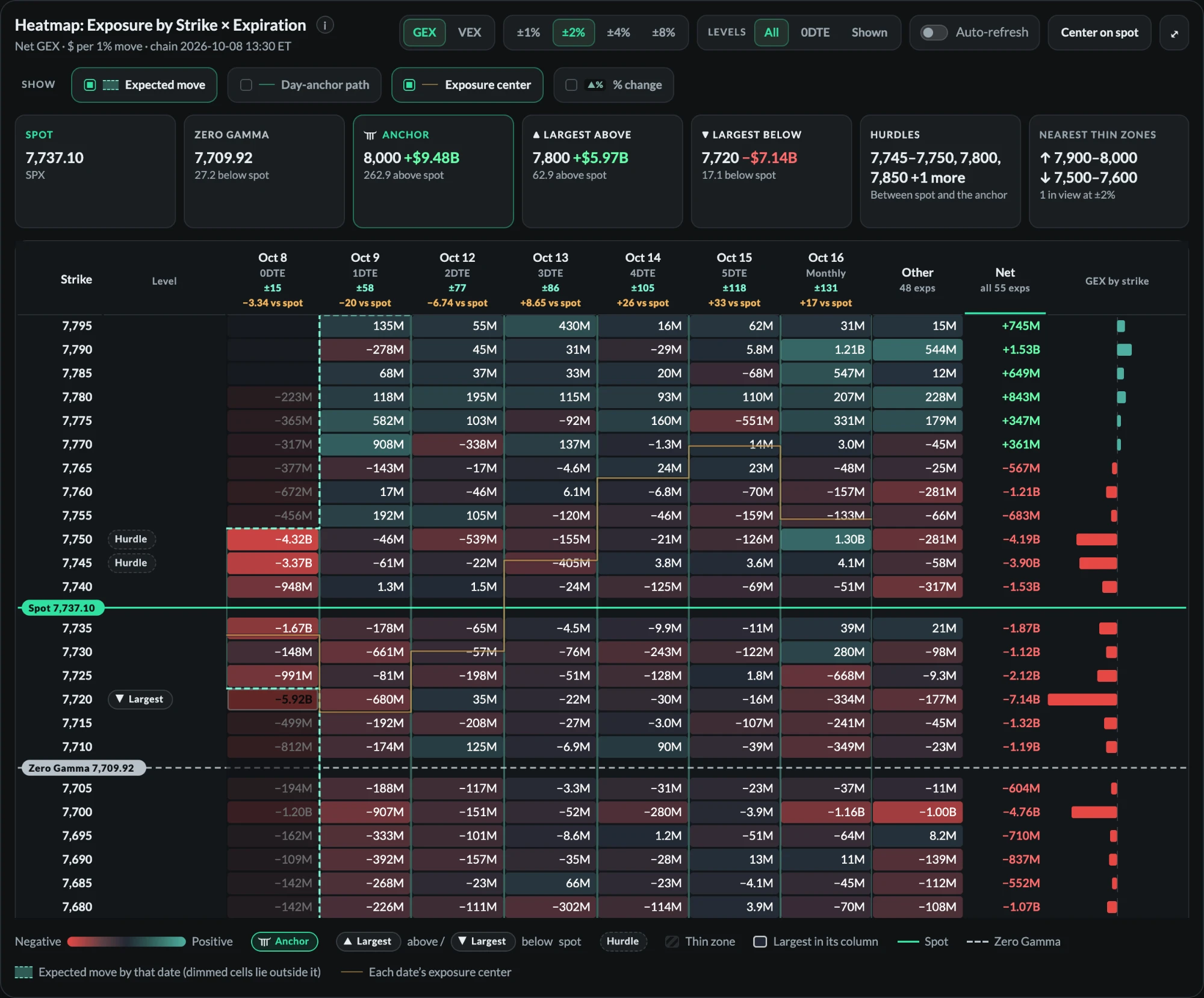Click the -4.32B cell in Oct 8 column
This screenshot has width=1204, height=998.
273,539
